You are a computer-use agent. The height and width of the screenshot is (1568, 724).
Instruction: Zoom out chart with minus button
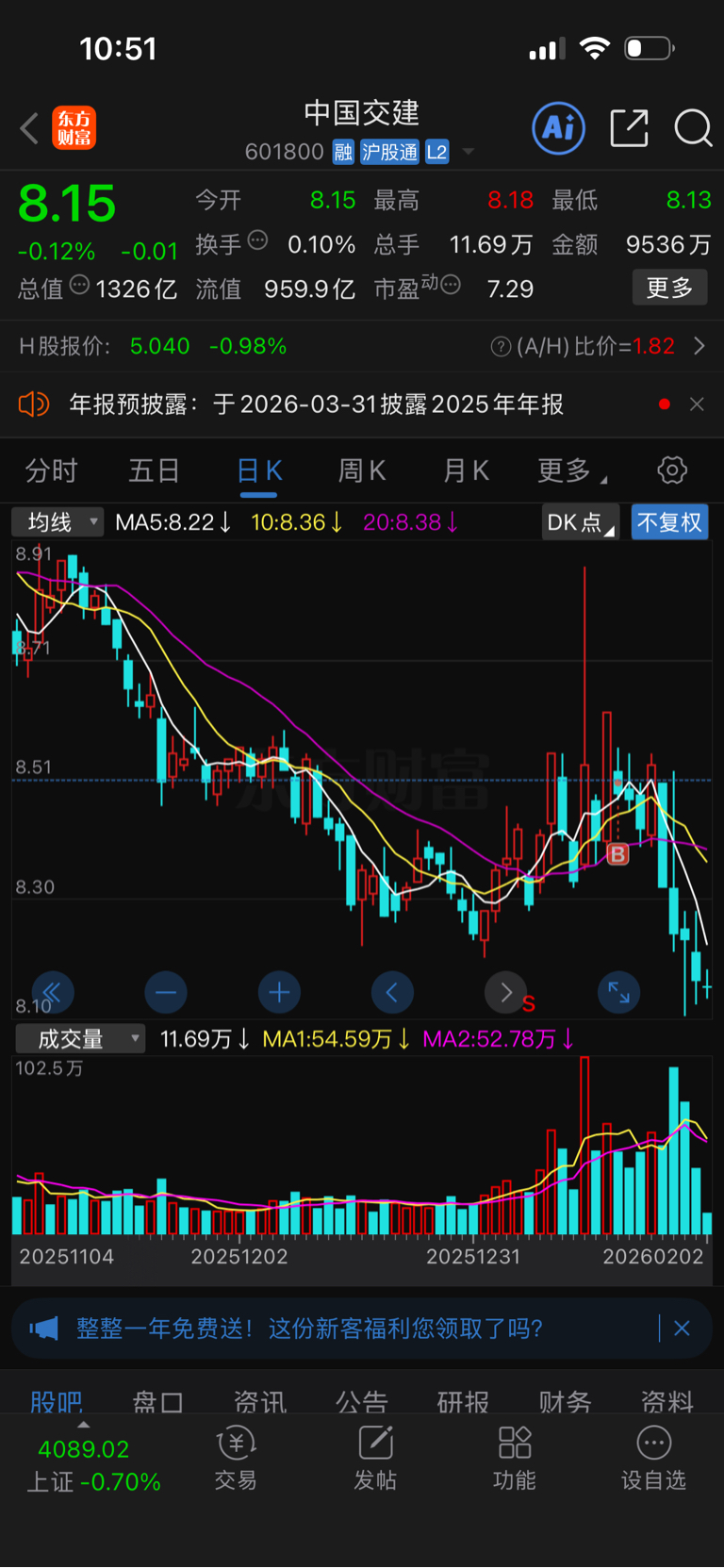point(166,992)
